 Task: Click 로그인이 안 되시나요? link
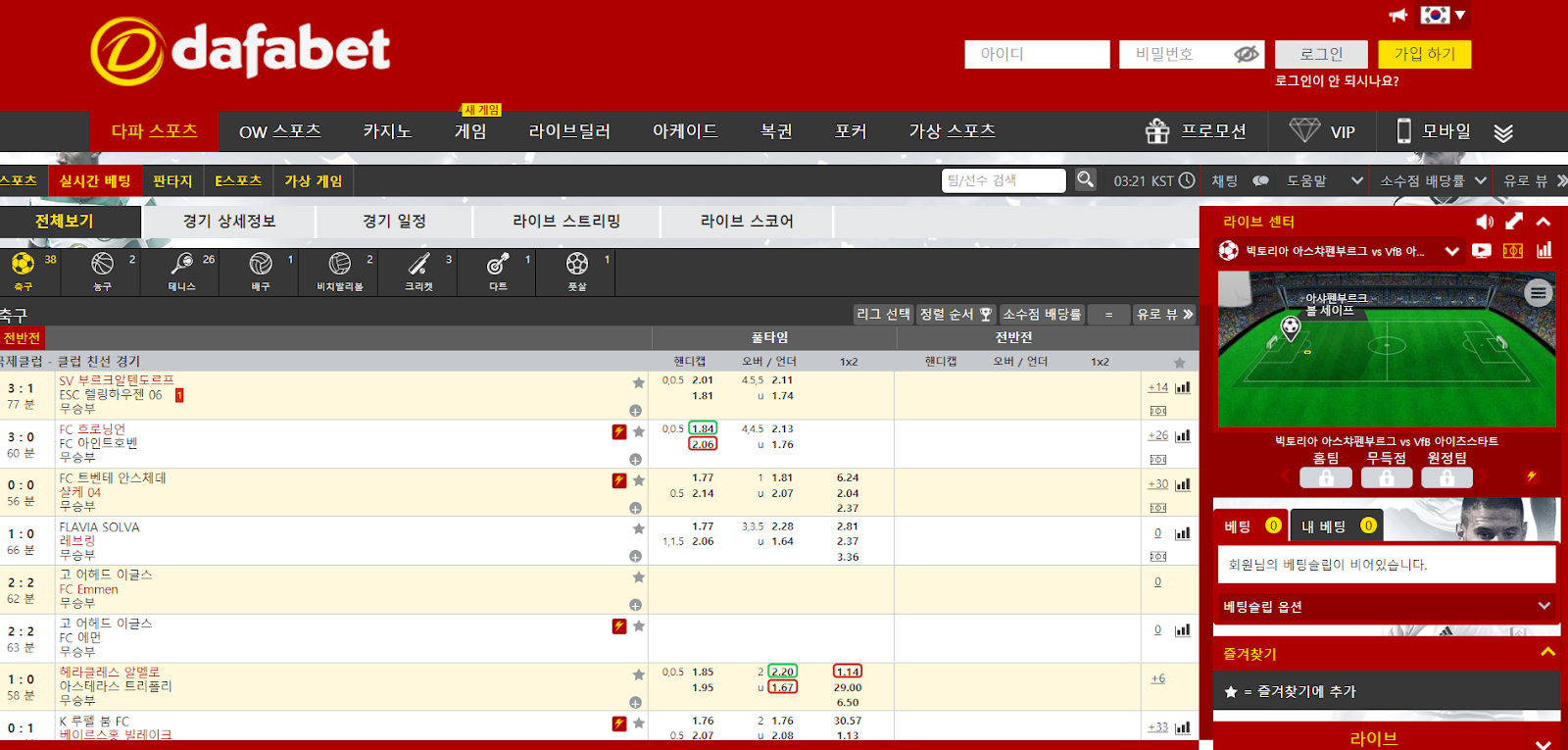[1337, 81]
